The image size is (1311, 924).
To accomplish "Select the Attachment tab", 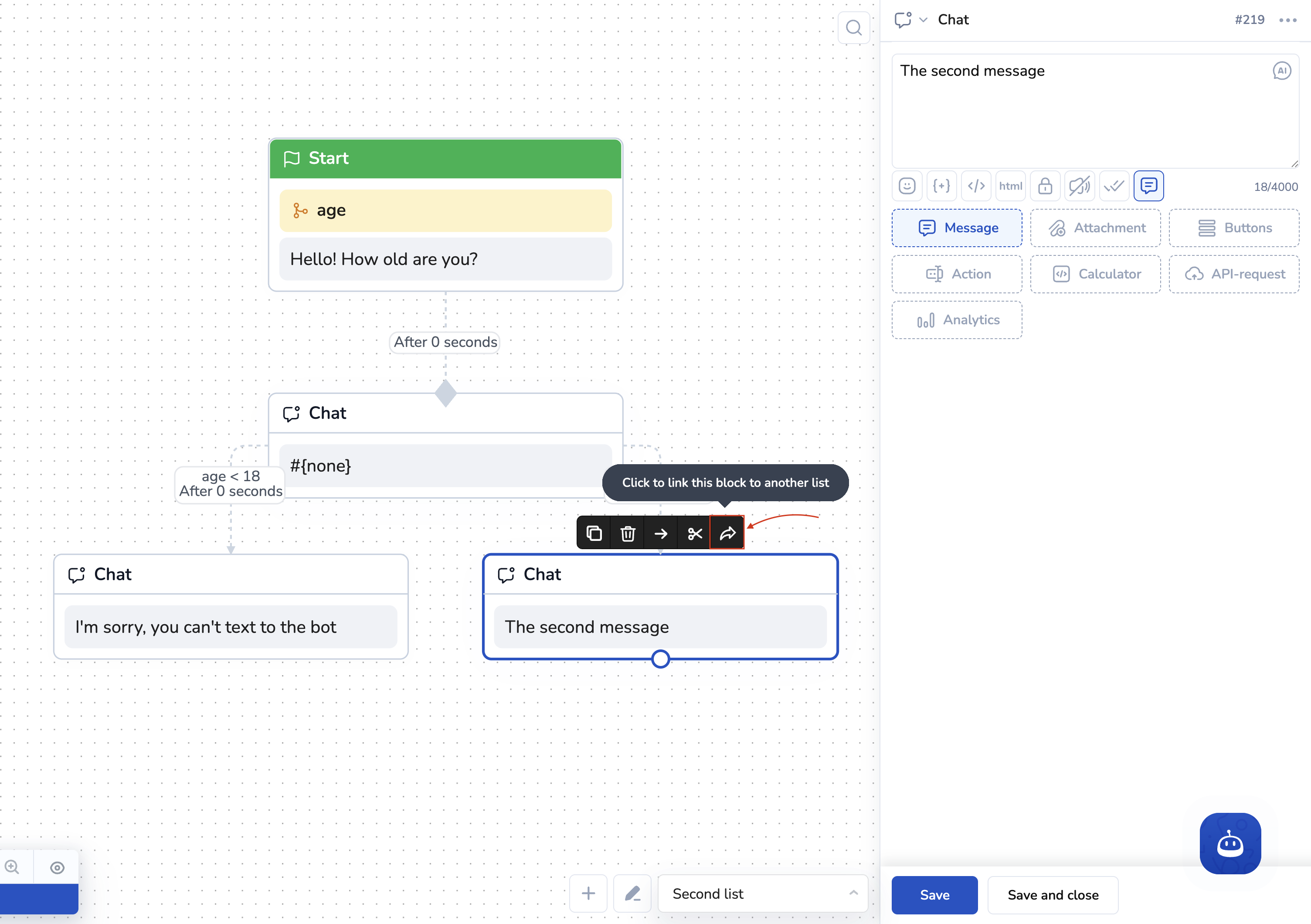I will pos(1095,228).
